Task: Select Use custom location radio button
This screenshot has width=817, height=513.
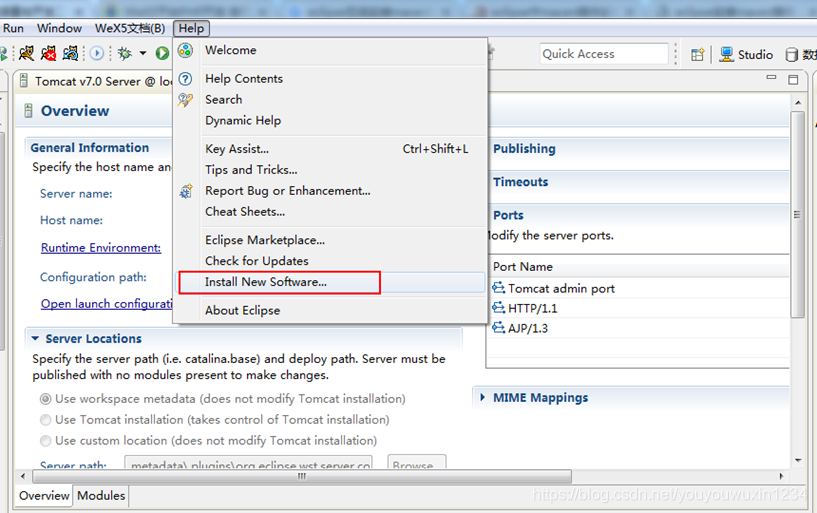Action: click(x=46, y=441)
